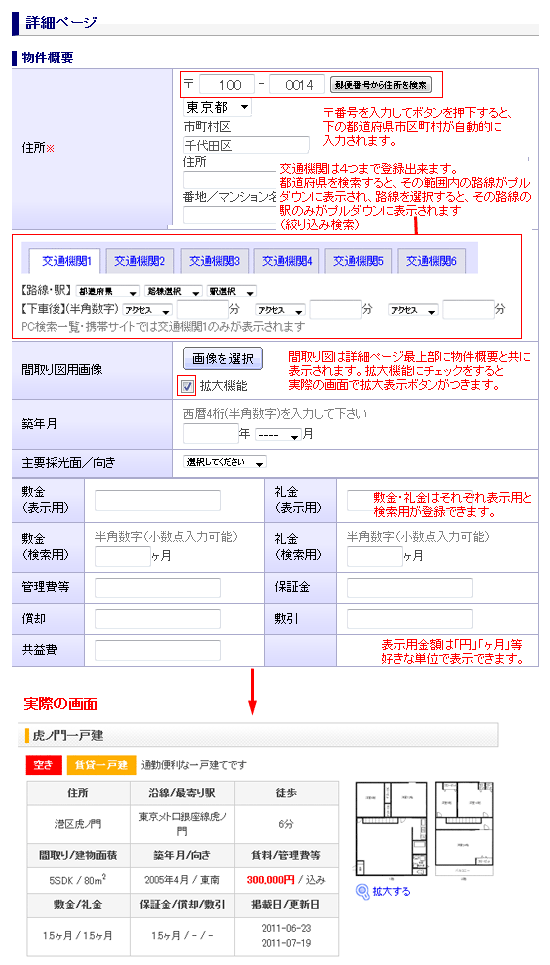The height and width of the screenshot is (965, 550).
Task: Open the first アクセス dropdown after 半角数字
Action: point(147,311)
